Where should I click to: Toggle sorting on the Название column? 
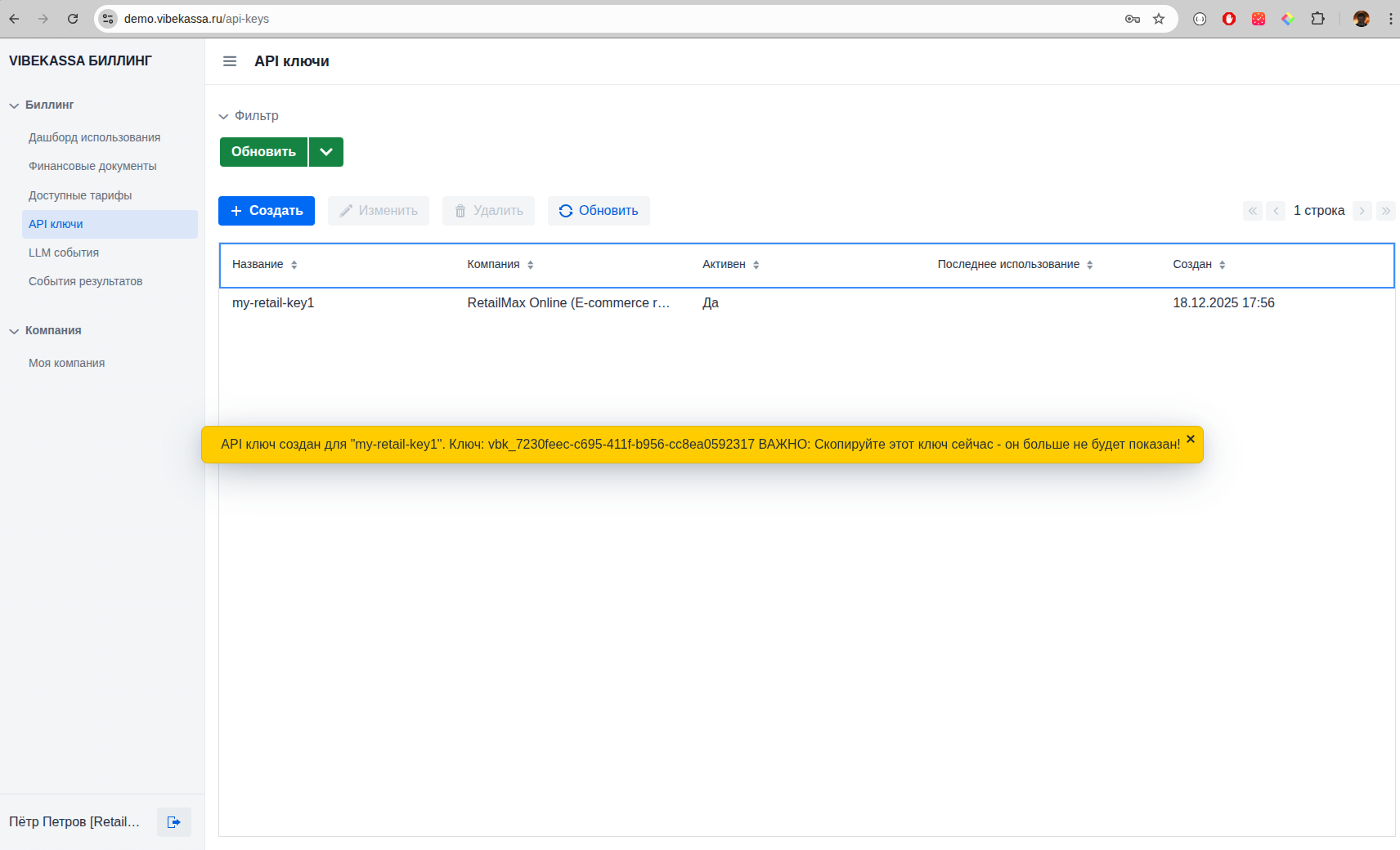point(294,264)
